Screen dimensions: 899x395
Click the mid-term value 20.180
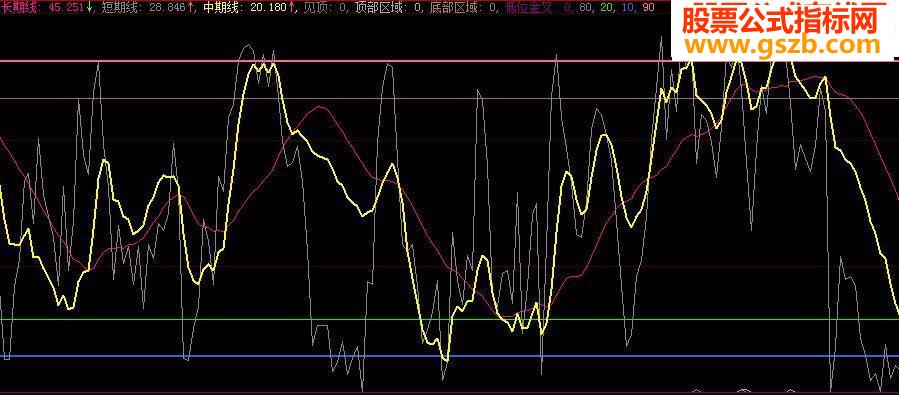tap(268, 7)
